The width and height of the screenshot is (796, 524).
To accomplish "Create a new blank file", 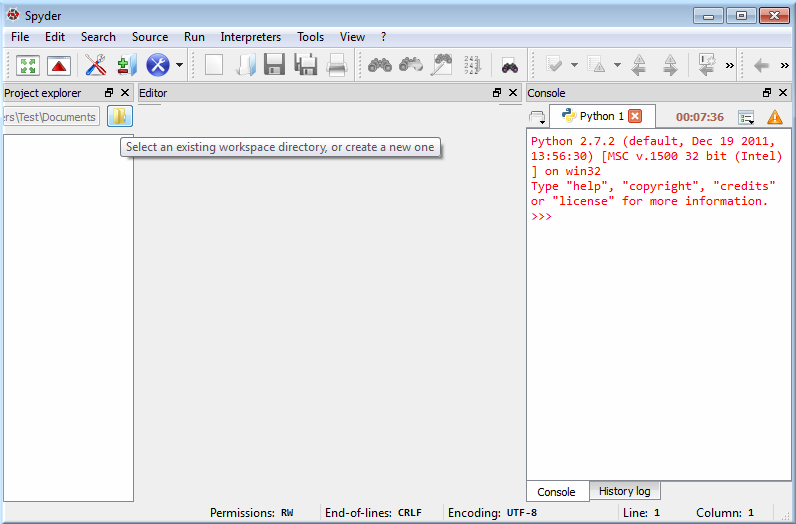I will coord(214,65).
